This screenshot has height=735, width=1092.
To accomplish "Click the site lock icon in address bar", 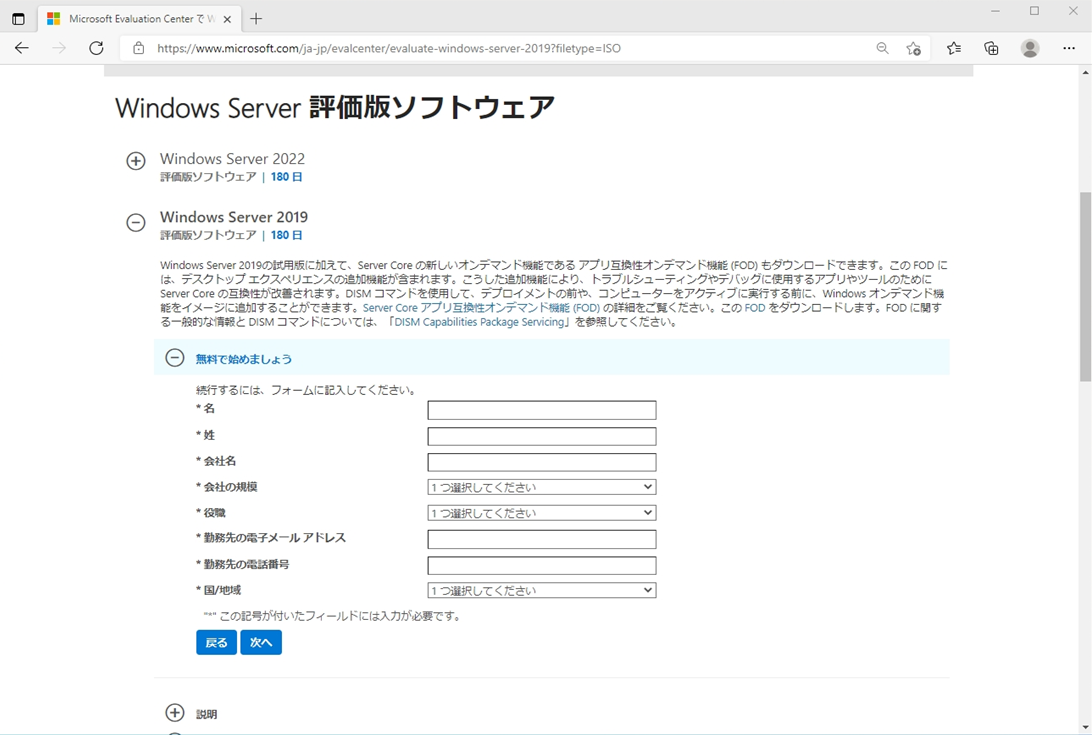I will coord(139,48).
